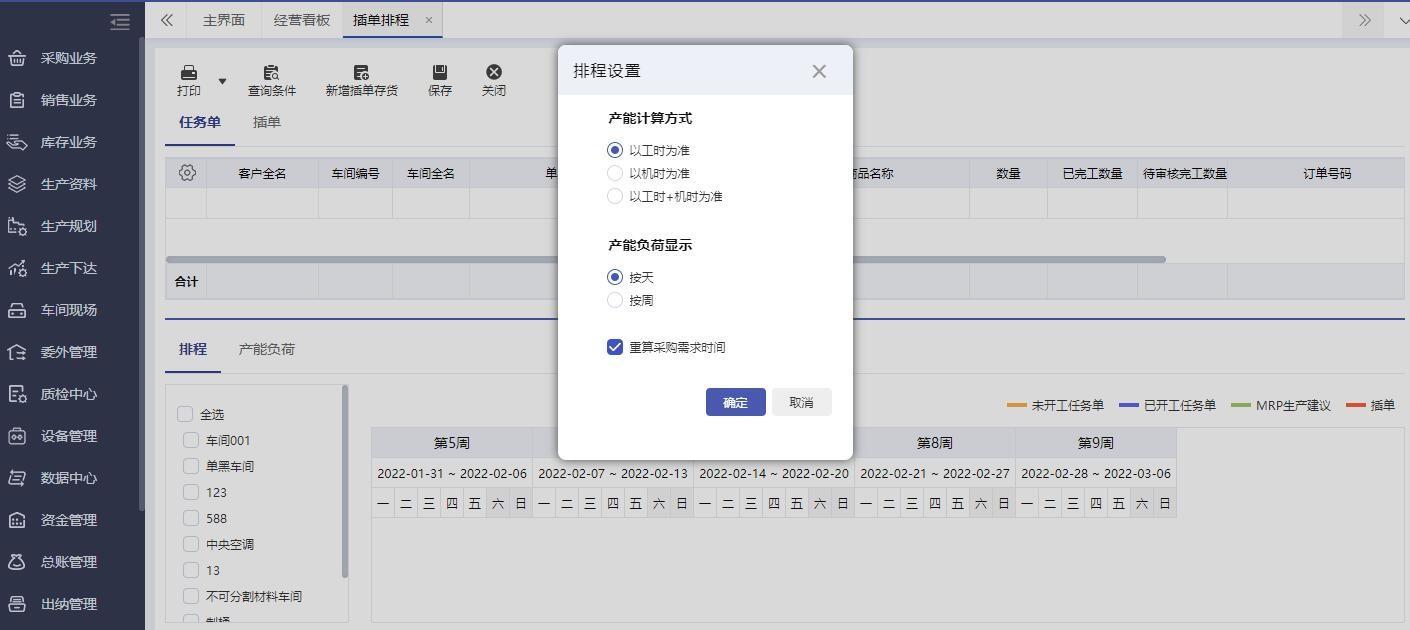
Task: Click the 关闭 toolbar icon
Action: pyautogui.click(x=493, y=73)
